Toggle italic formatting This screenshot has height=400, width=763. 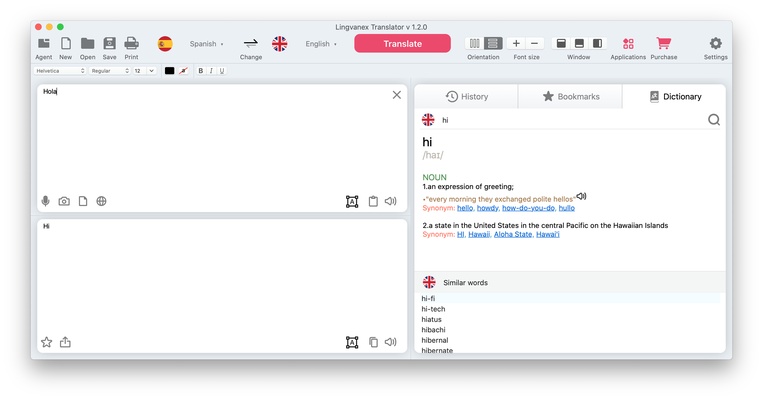(x=211, y=71)
